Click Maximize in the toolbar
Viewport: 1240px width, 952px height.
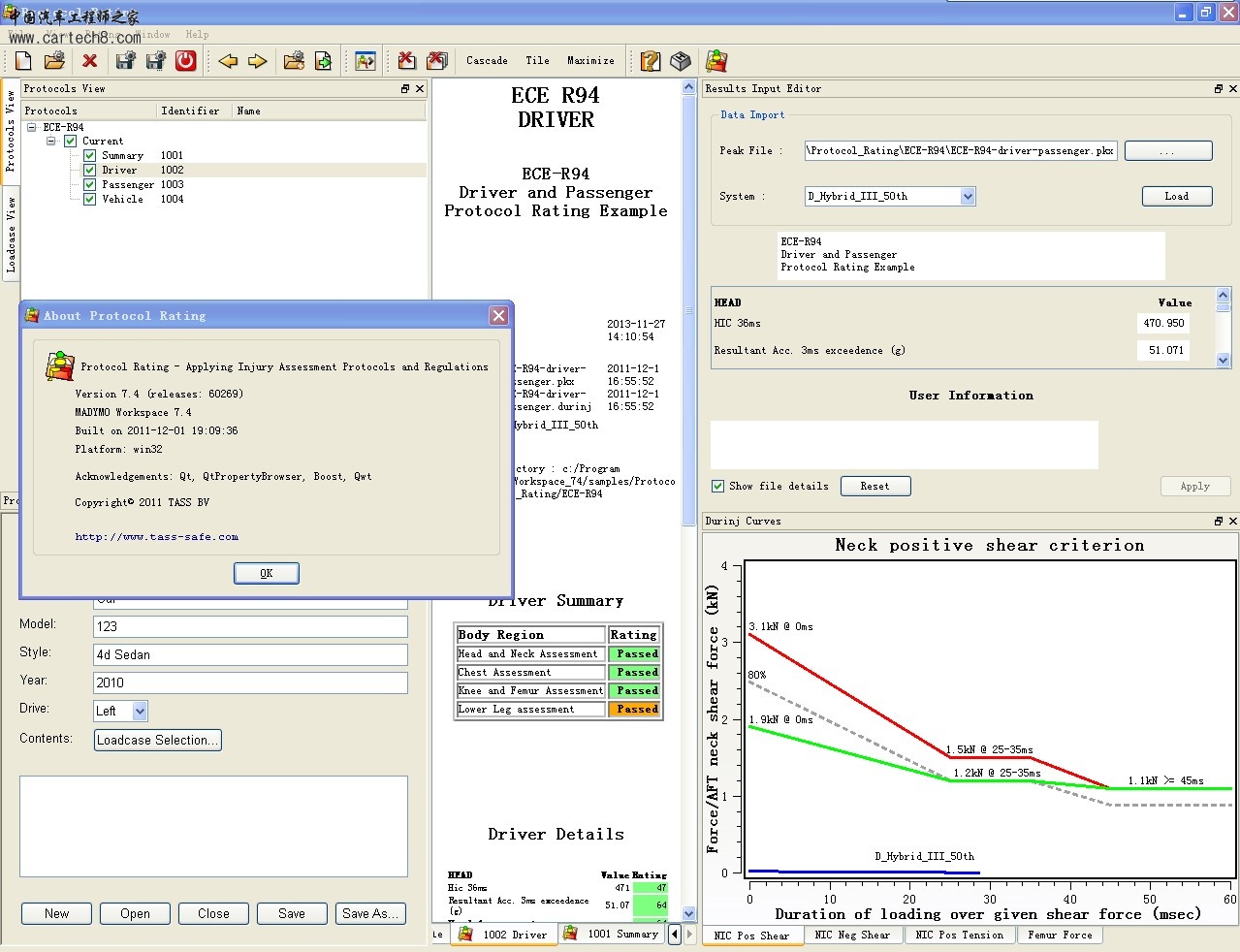coord(590,60)
